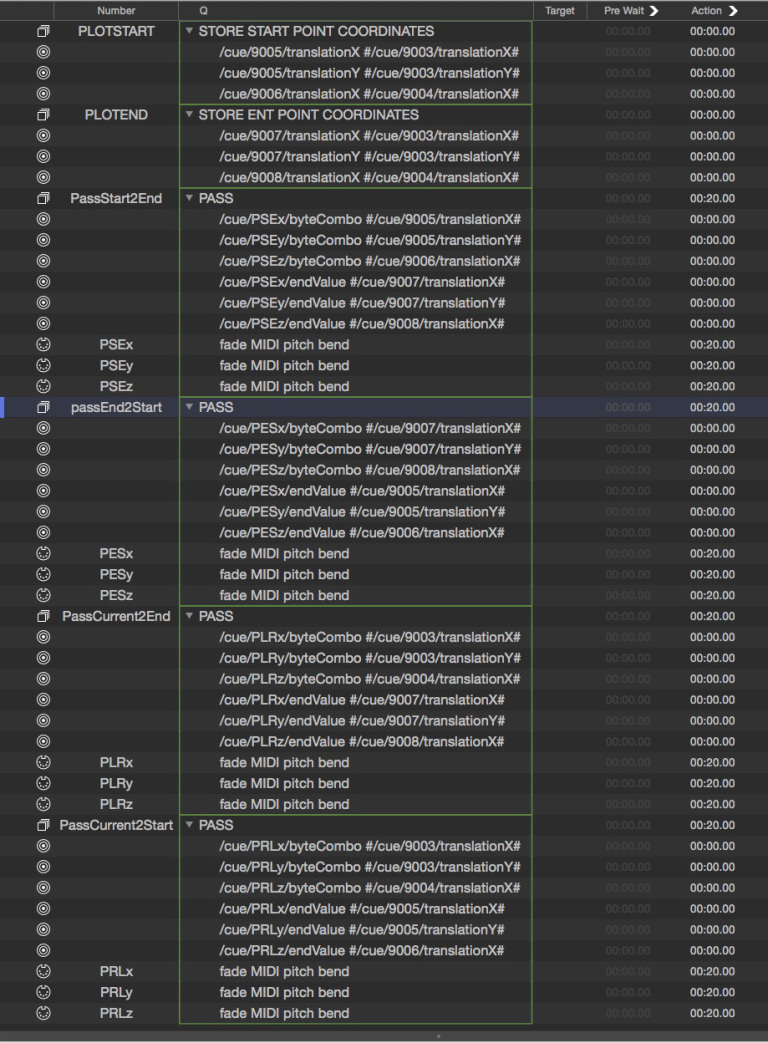Click the panel resize handle at the bottom
Image resolution: width=768 pixels, height=1043 pixels.
pyautogui.click(x=438, y=1036)
